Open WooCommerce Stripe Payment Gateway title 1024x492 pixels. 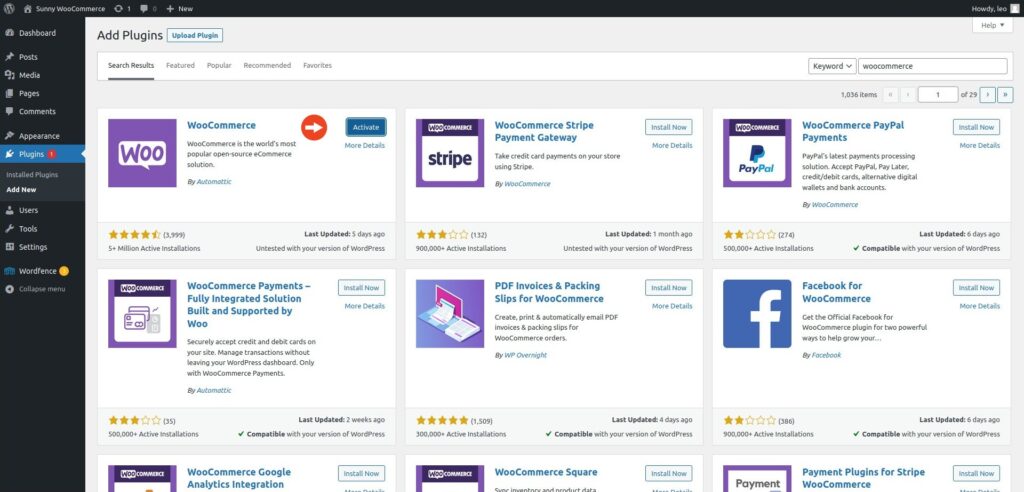(x=544, y=131)
